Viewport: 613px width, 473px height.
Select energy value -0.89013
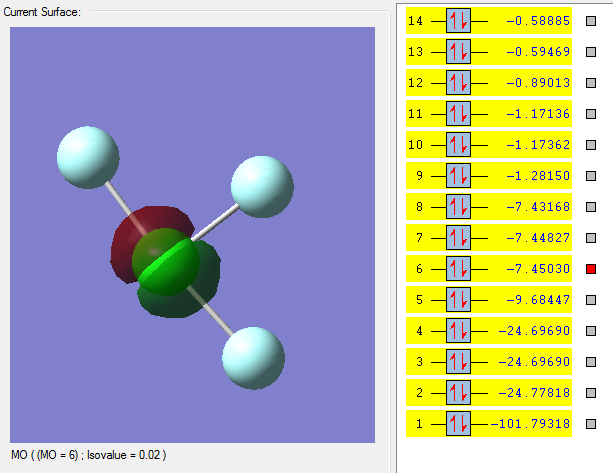tap(538, 82)
